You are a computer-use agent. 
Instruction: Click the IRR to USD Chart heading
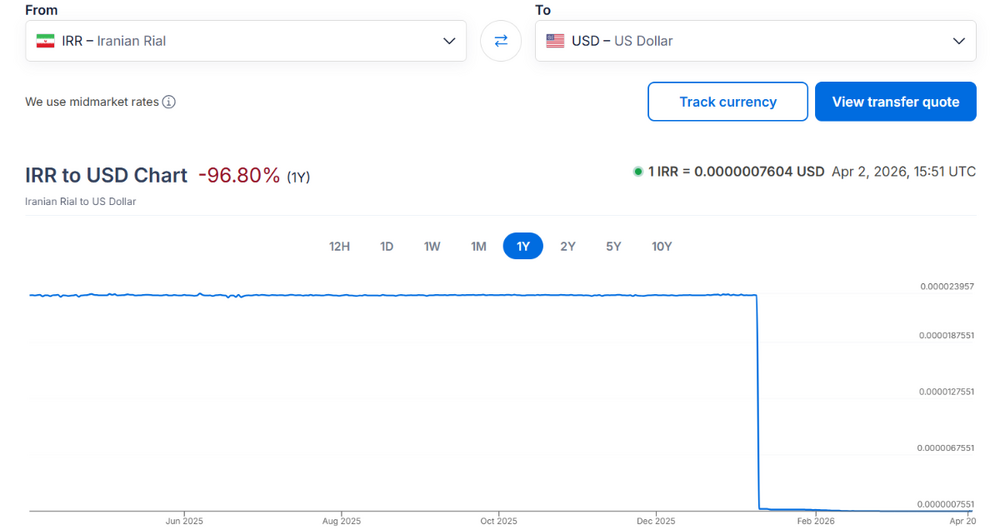click(x=106, y=175)
